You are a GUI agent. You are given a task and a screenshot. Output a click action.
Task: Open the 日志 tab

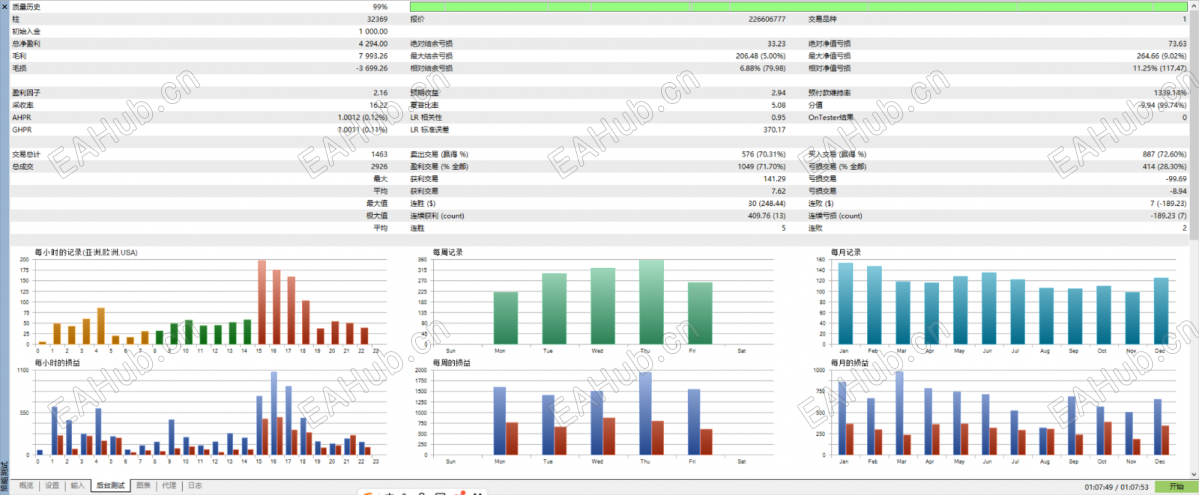(x=195, y=485)
